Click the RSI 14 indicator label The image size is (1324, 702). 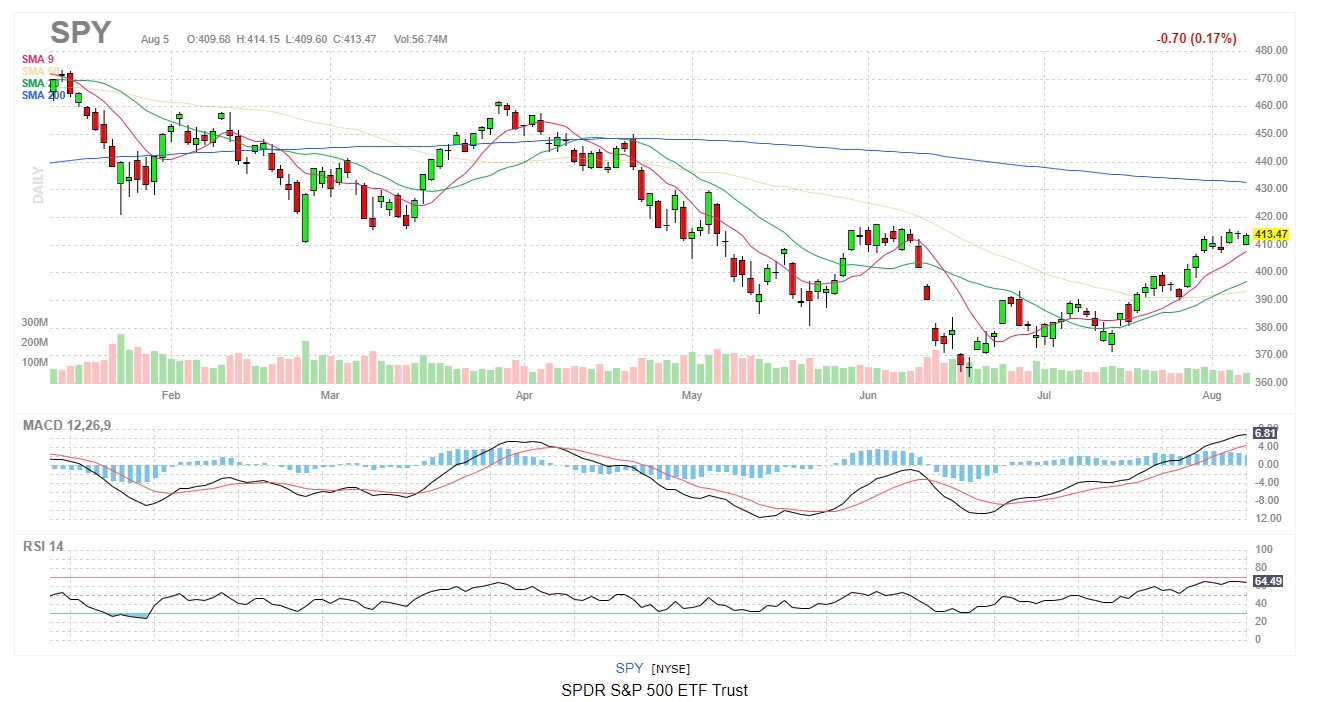(44, 546)
